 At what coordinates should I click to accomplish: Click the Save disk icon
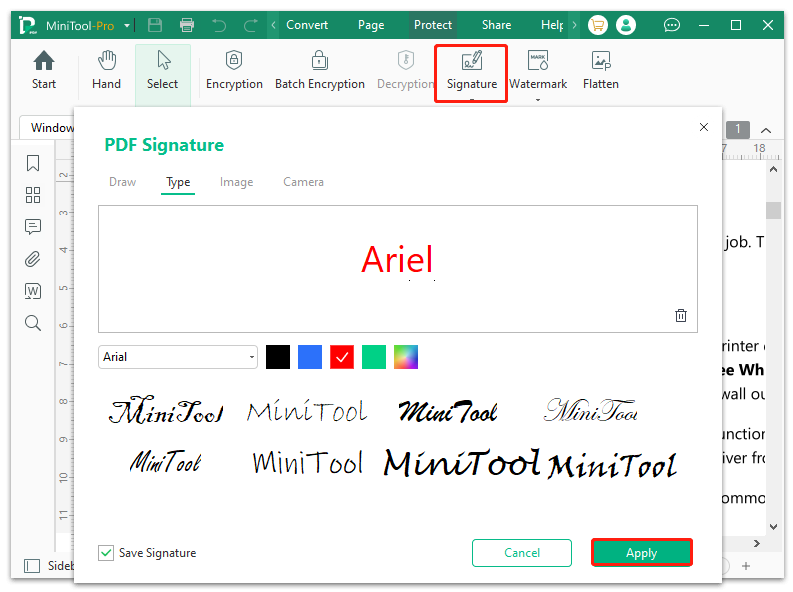pyautogui.click(x=155, y=25)
